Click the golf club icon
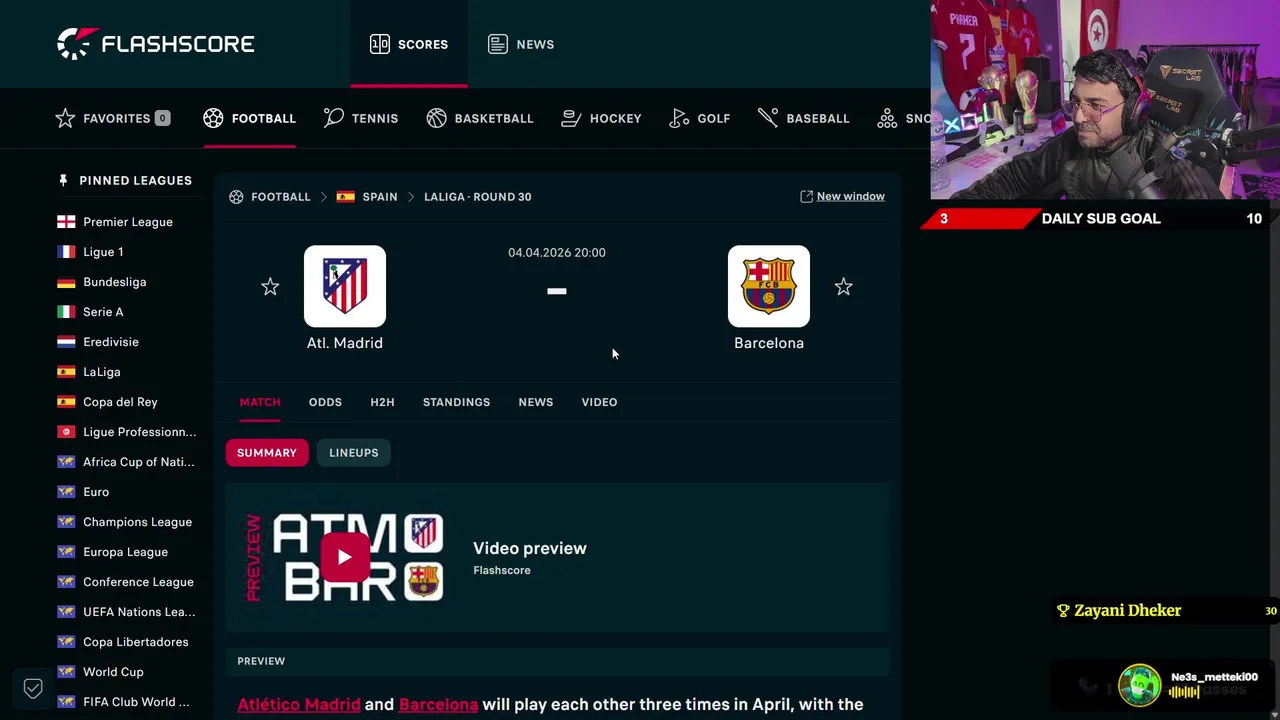1280x720 pixels. [x=679, y=118]
